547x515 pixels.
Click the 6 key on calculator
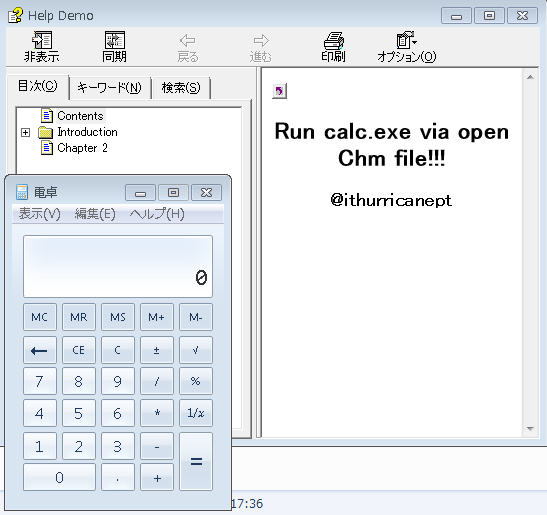[118, 413]
